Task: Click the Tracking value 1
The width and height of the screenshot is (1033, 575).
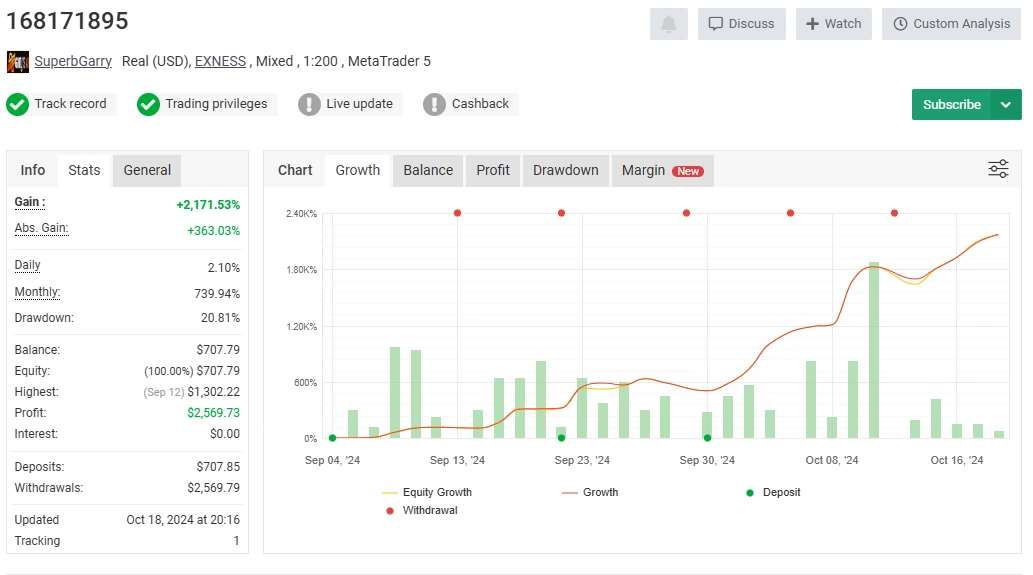Action: pos(237,541)
